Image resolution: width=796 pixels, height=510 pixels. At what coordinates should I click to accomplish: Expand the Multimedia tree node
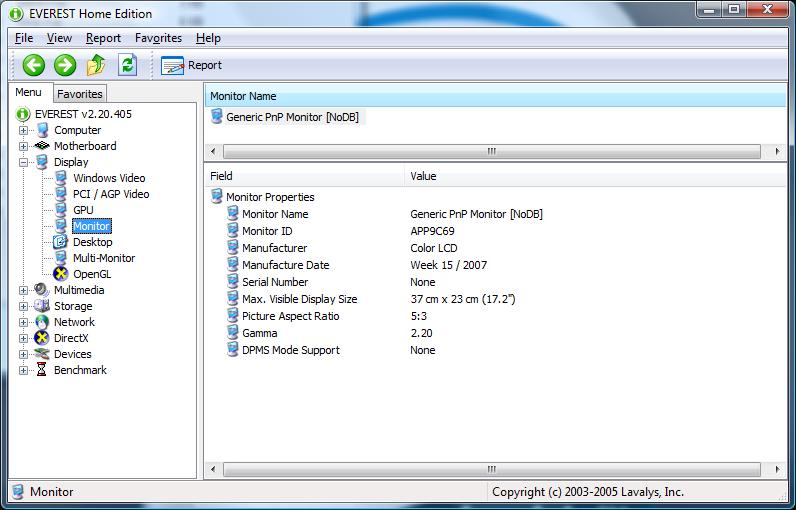pos(23,290)
